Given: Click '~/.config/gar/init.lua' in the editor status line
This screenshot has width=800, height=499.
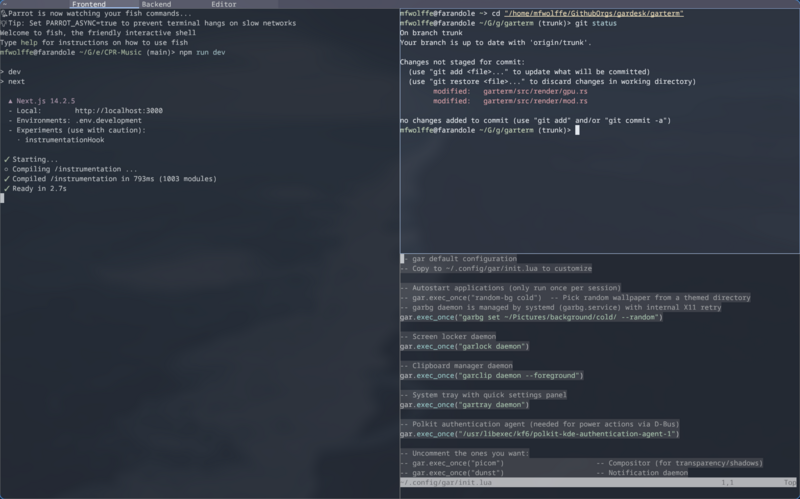Looking at the screenshot, I should tap(446, 482).
